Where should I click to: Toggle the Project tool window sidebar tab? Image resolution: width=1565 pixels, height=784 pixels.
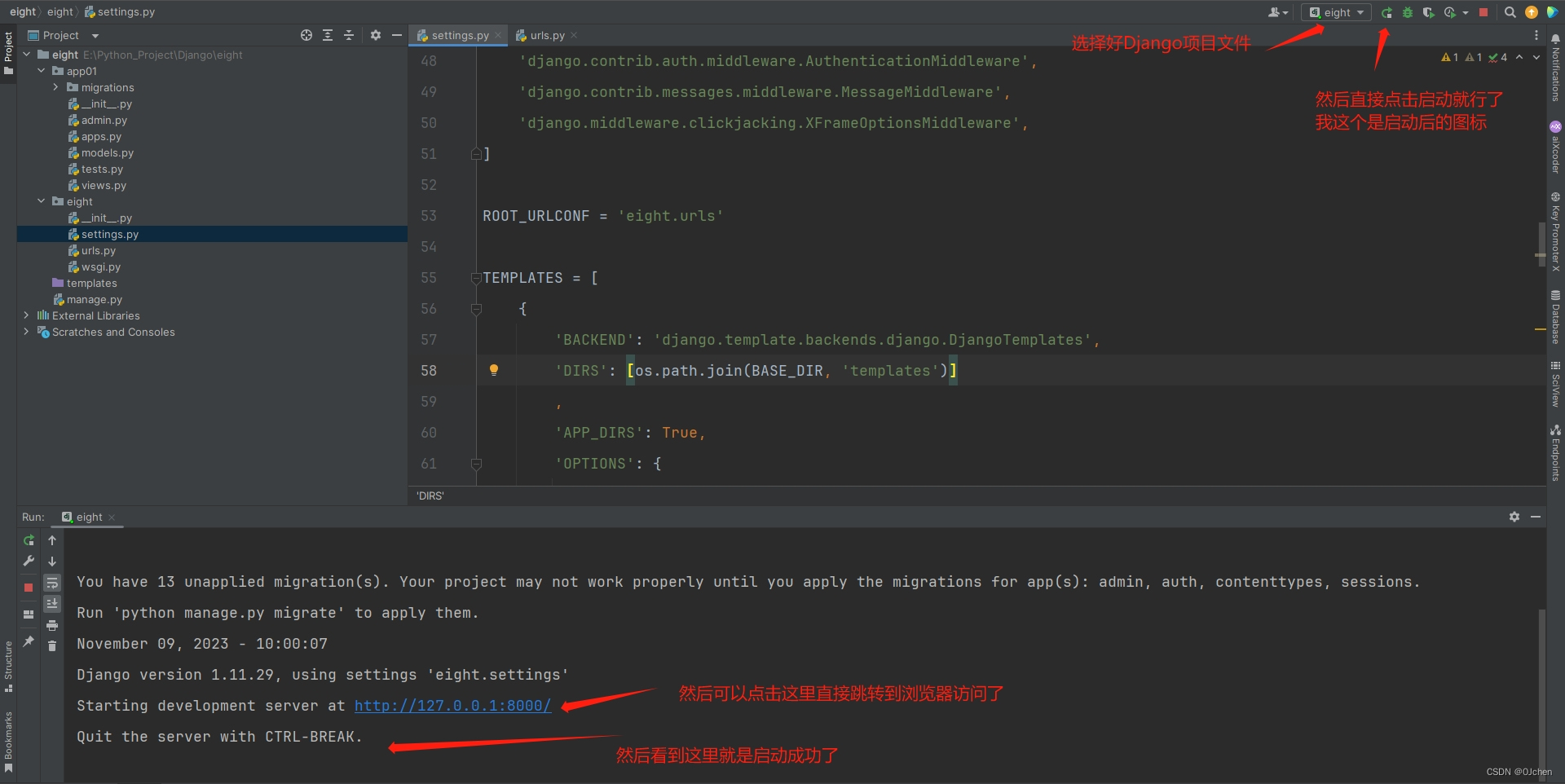[8, 52]
